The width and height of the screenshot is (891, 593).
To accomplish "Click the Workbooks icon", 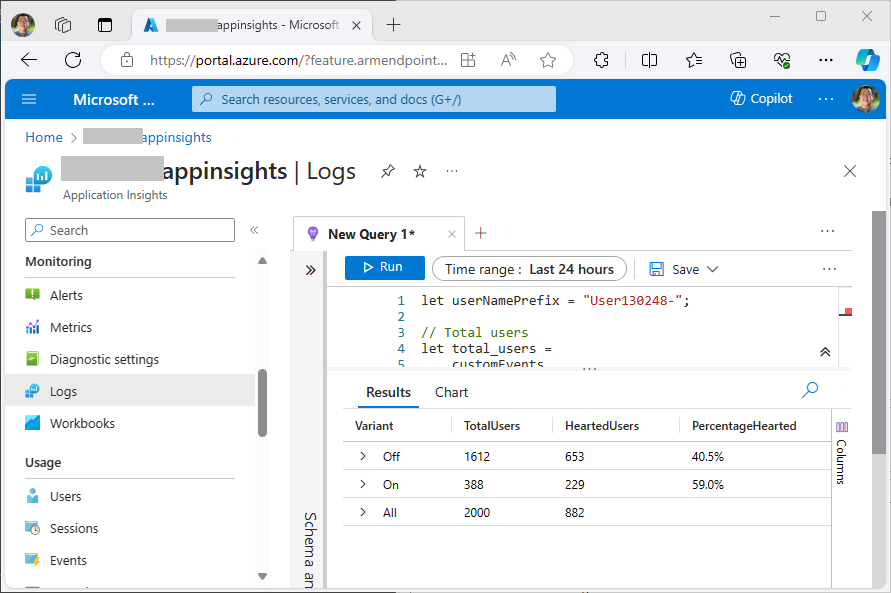I will coord(32,423).
